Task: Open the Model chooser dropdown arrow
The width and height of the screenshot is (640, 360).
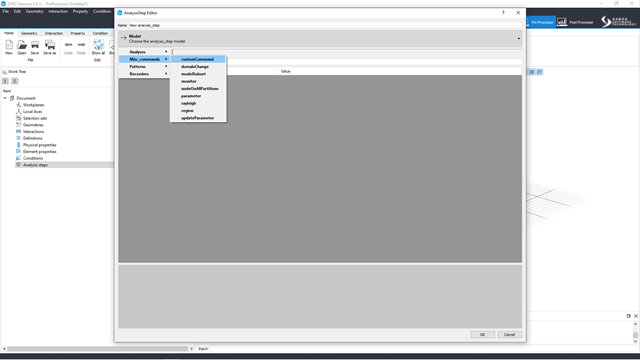Action: tap(519, 39)
